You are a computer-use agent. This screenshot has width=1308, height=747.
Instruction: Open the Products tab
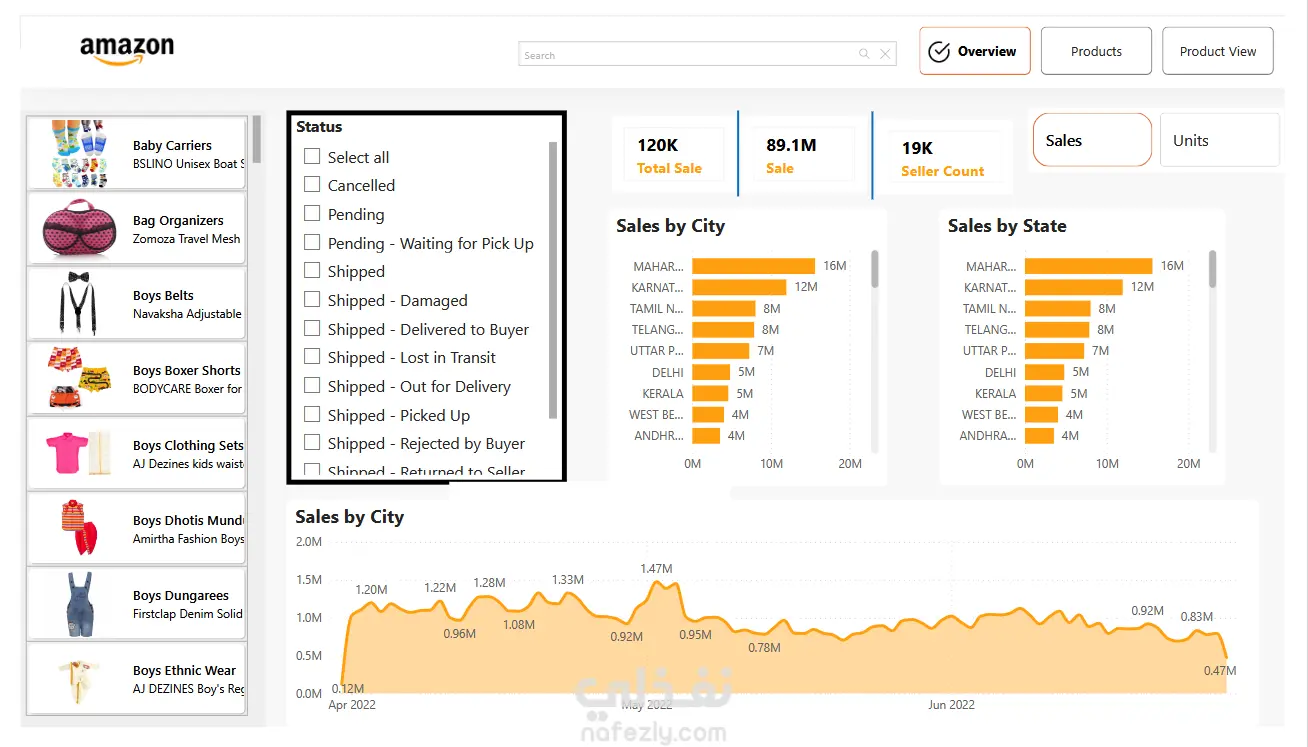(1096, 51)
